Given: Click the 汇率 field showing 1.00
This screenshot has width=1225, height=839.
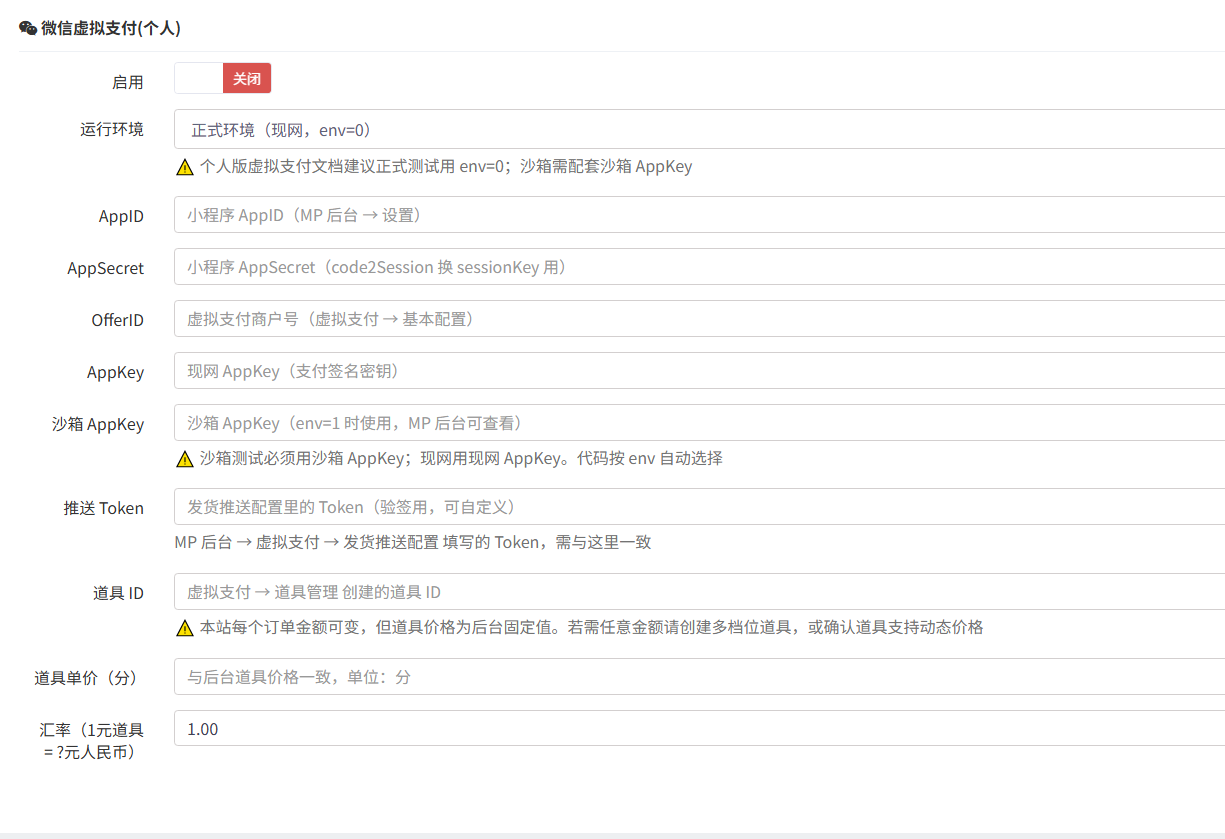Looking at the screenshot, I should (699, 729).
